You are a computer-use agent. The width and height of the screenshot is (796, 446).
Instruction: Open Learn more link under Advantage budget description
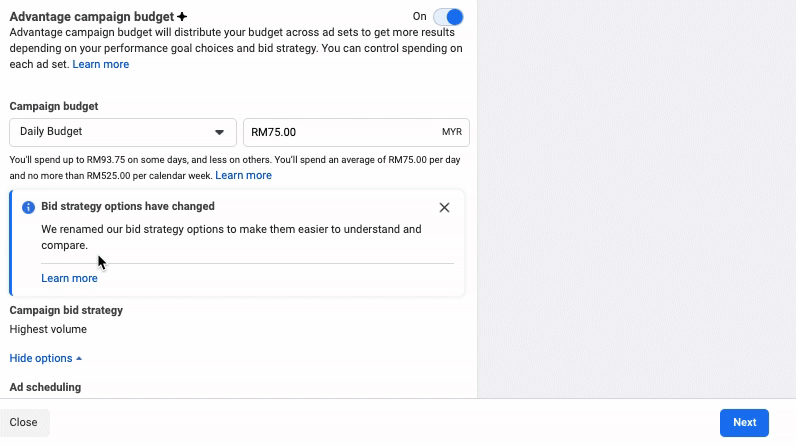pyautogui.click(x=101, y=64)
